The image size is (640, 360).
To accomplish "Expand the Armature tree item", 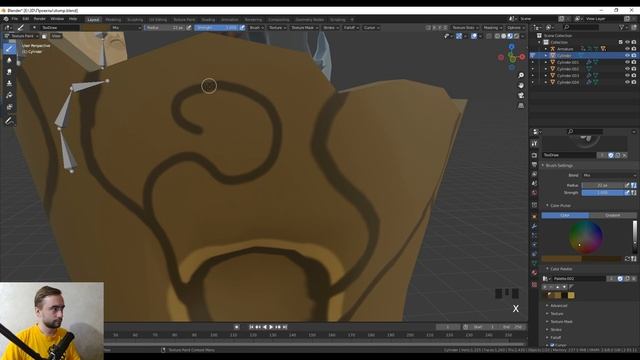I will pos(546,49).
